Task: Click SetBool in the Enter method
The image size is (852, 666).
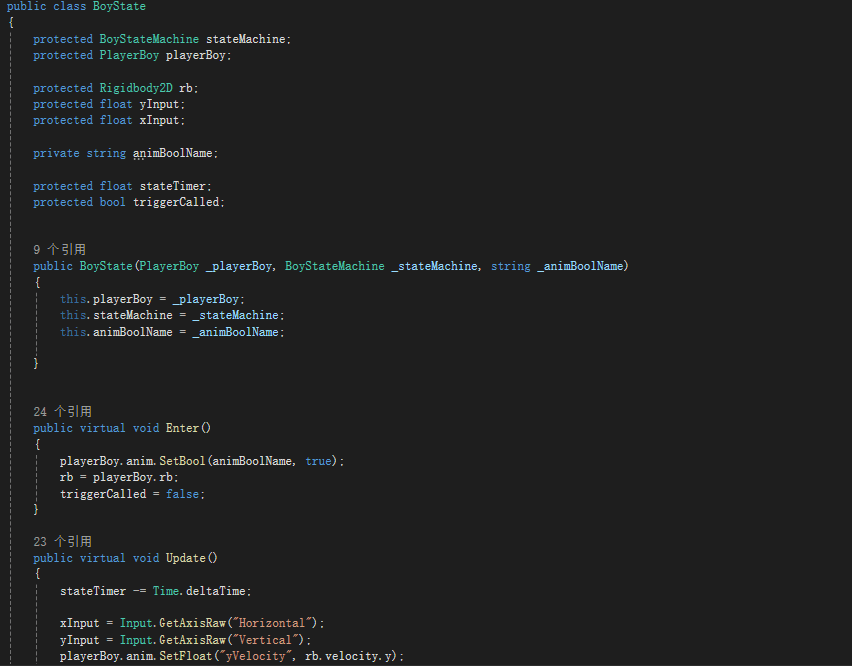Action: tap(183, 461)
